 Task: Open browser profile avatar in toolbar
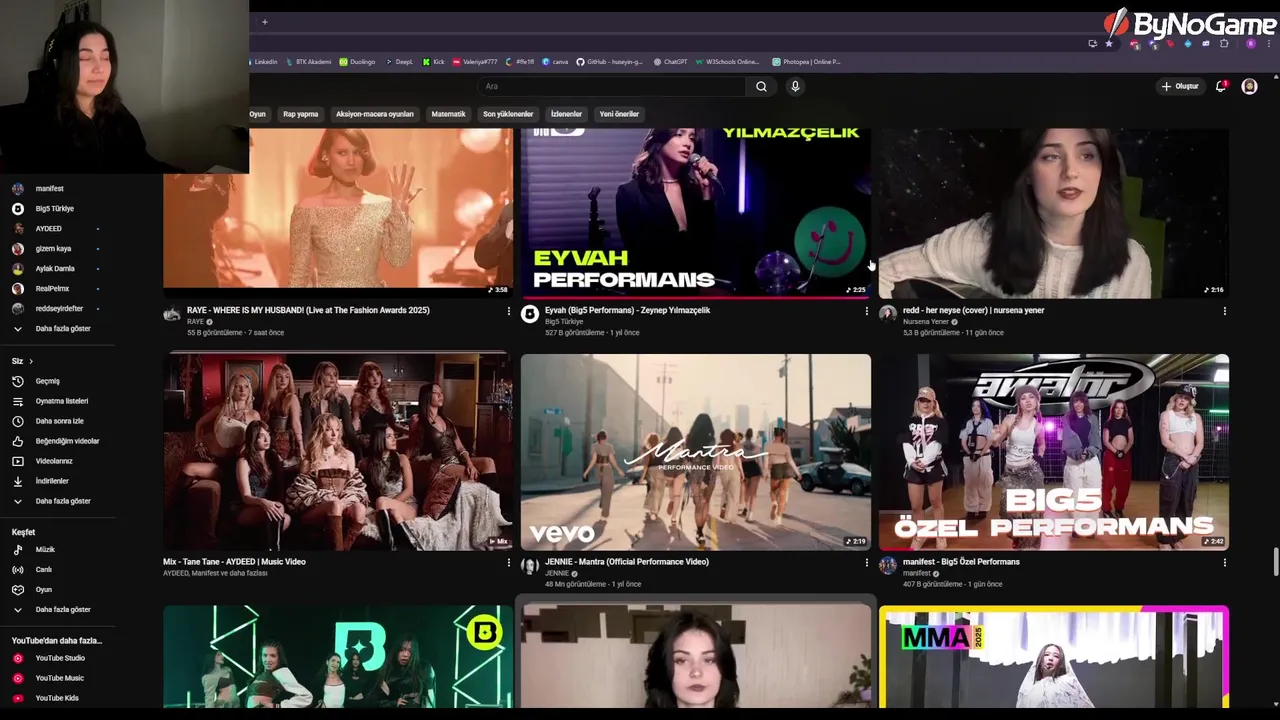[x=1251, y=44]
